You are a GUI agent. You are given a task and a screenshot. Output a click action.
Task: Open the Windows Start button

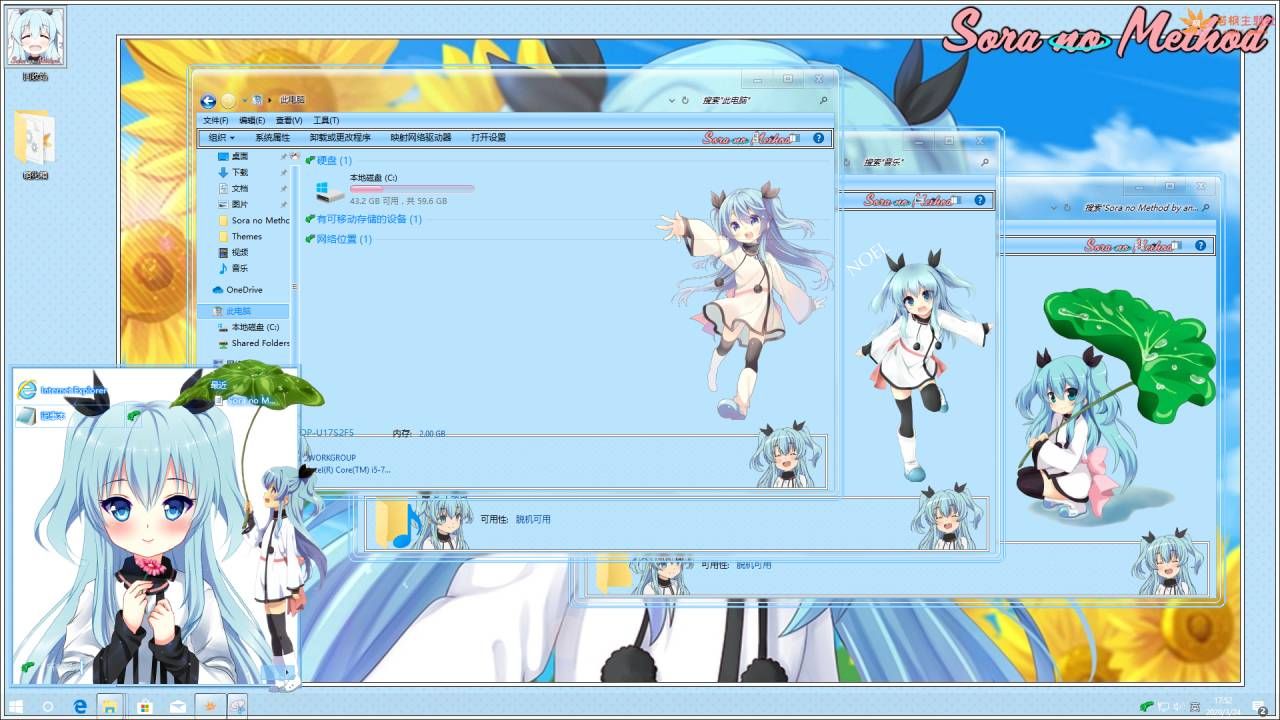point(16,706)
